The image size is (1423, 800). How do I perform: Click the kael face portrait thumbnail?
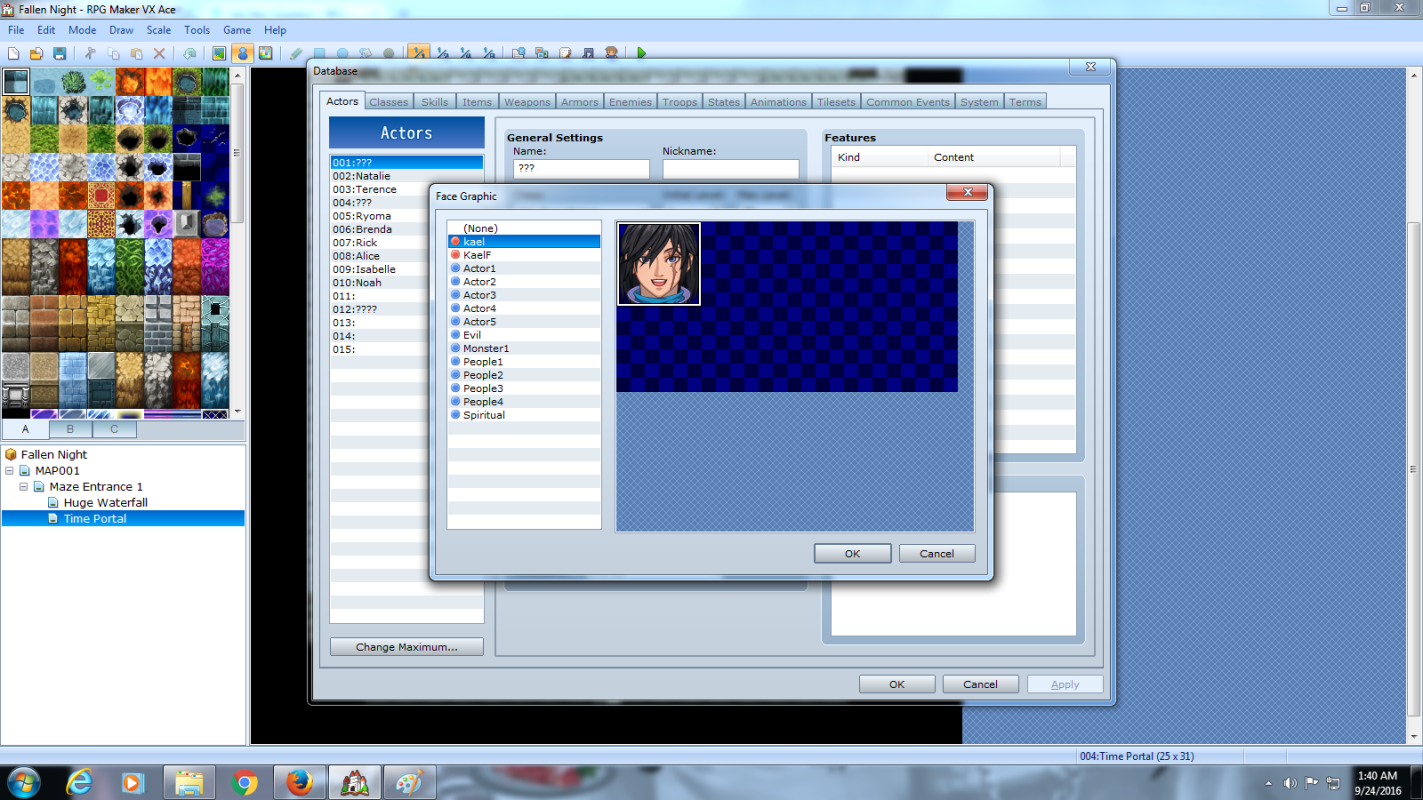(659, 264)
